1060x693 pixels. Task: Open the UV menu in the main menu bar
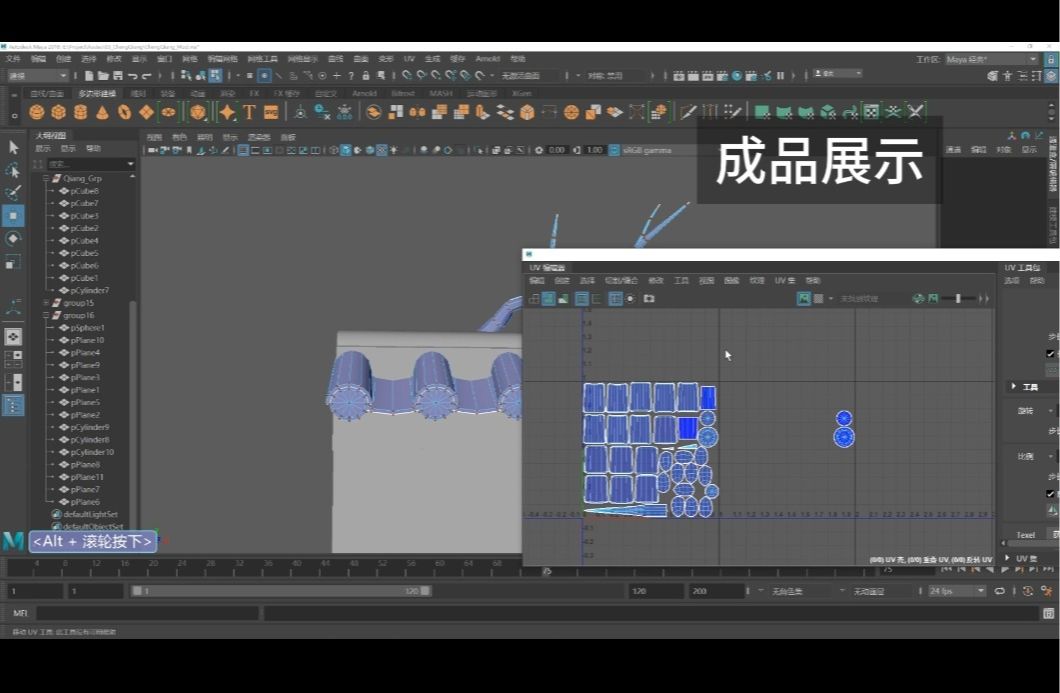pyautogui.click(x=408, y=58)
